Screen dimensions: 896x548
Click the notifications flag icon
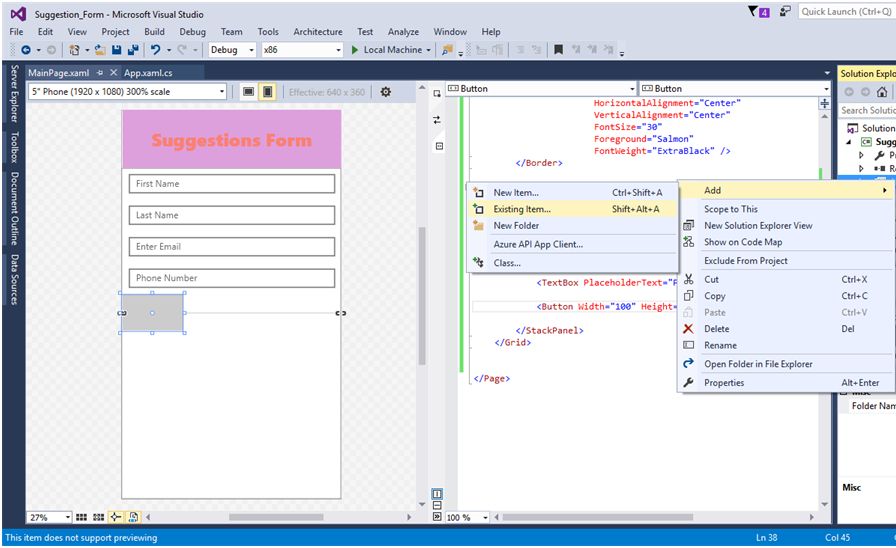pyautogui.click(x=755, y=12)
